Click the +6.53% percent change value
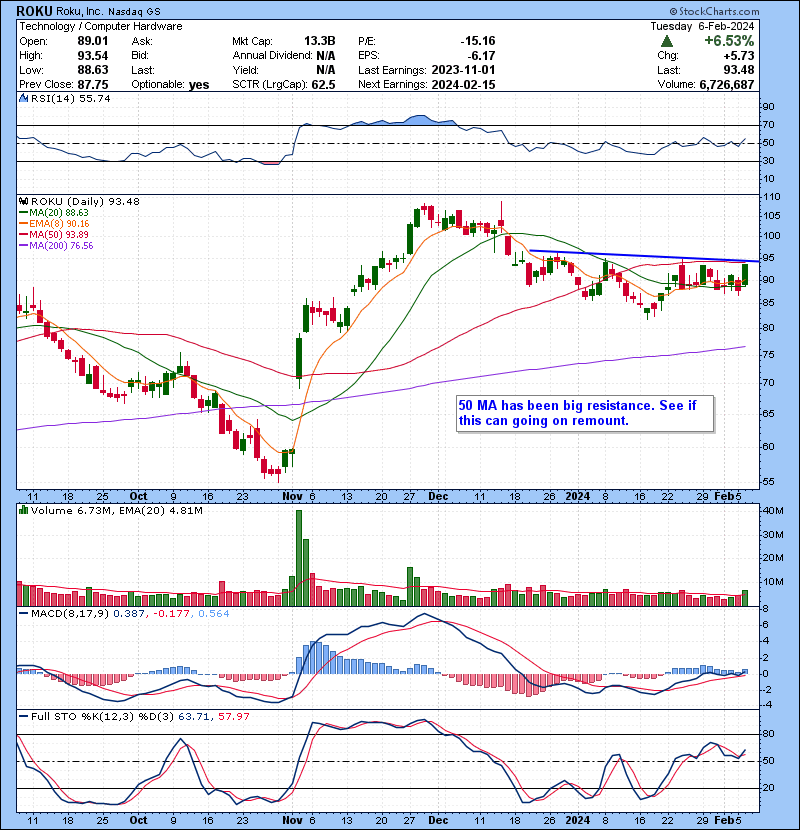The height and width of the screenshot is (830, 800). [729, 41]
